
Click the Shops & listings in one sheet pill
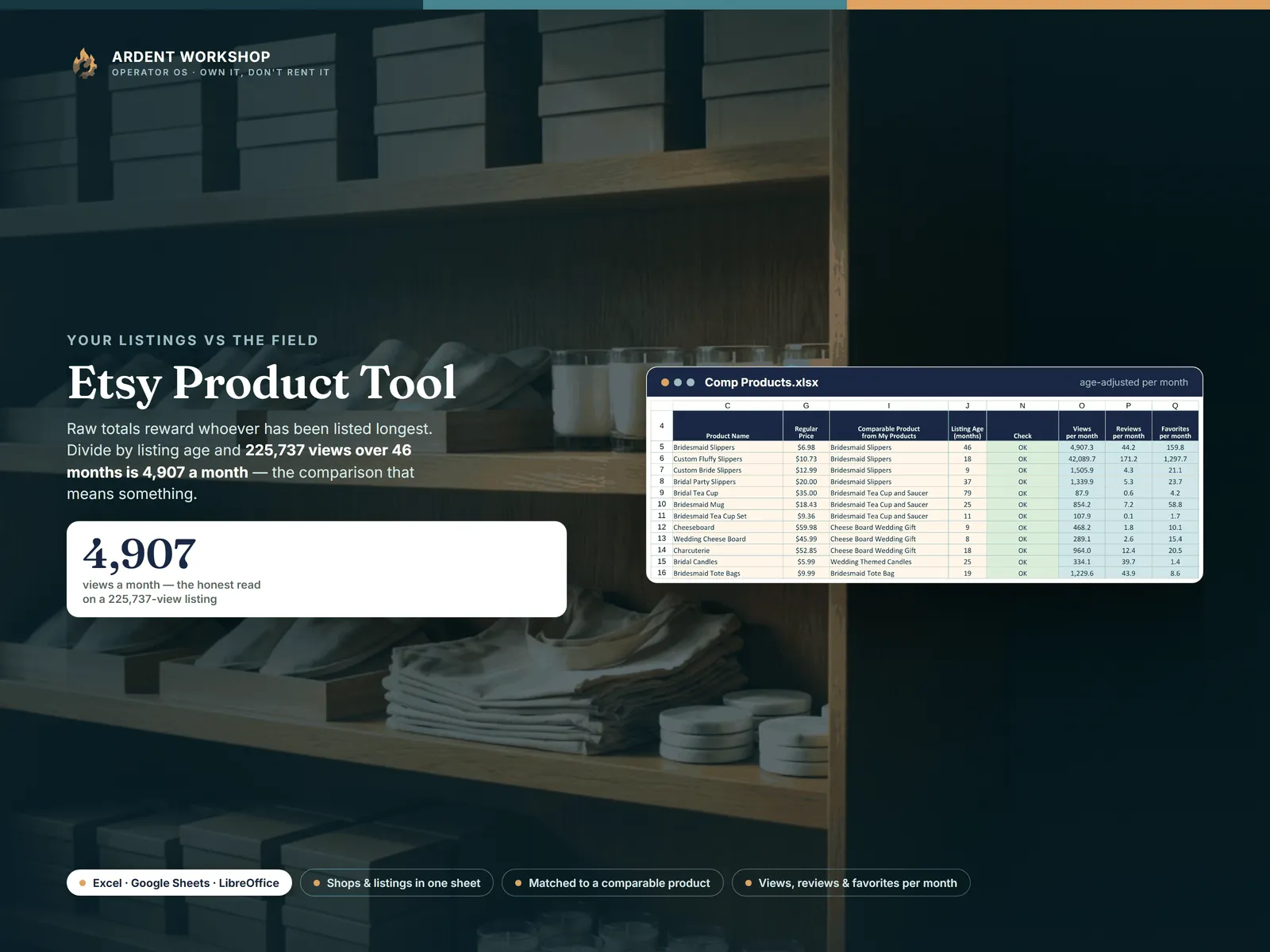(397, 883)
